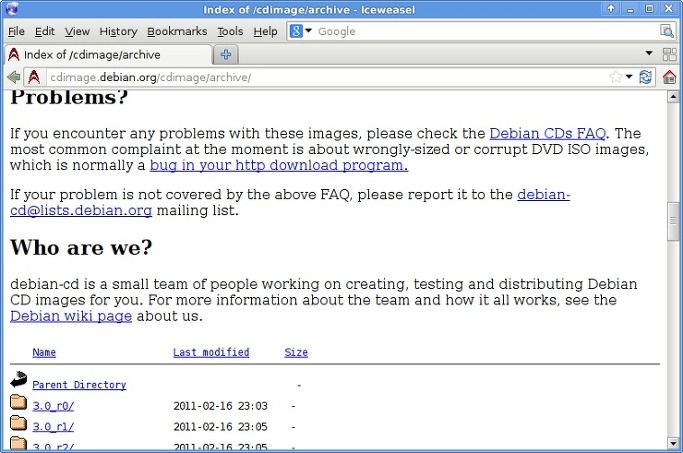Click the vertical scrollbar thumb
The height and width of the screenshot is (453, 683).
tap(673, 221)
